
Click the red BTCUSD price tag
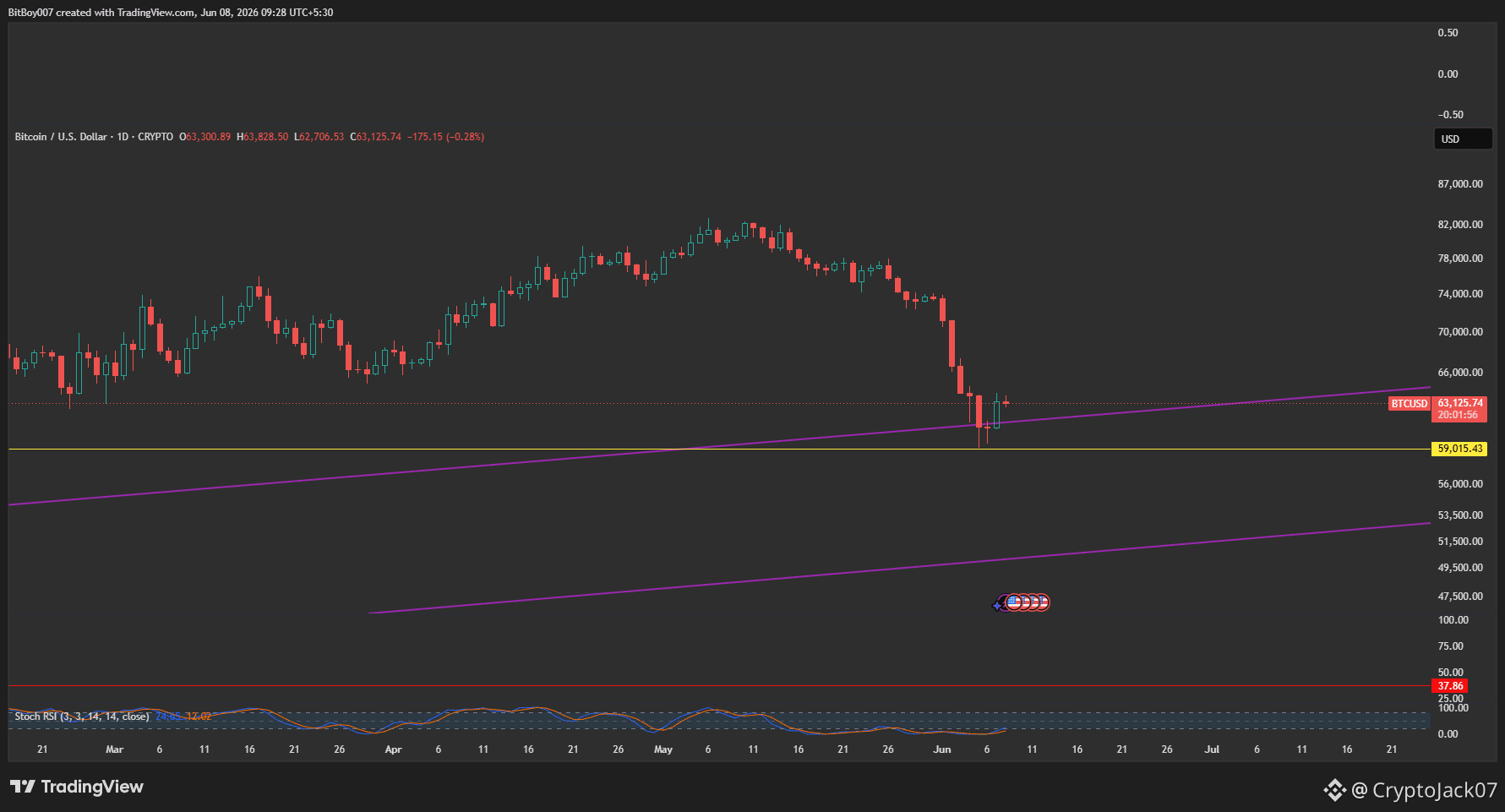[1410, 404]
